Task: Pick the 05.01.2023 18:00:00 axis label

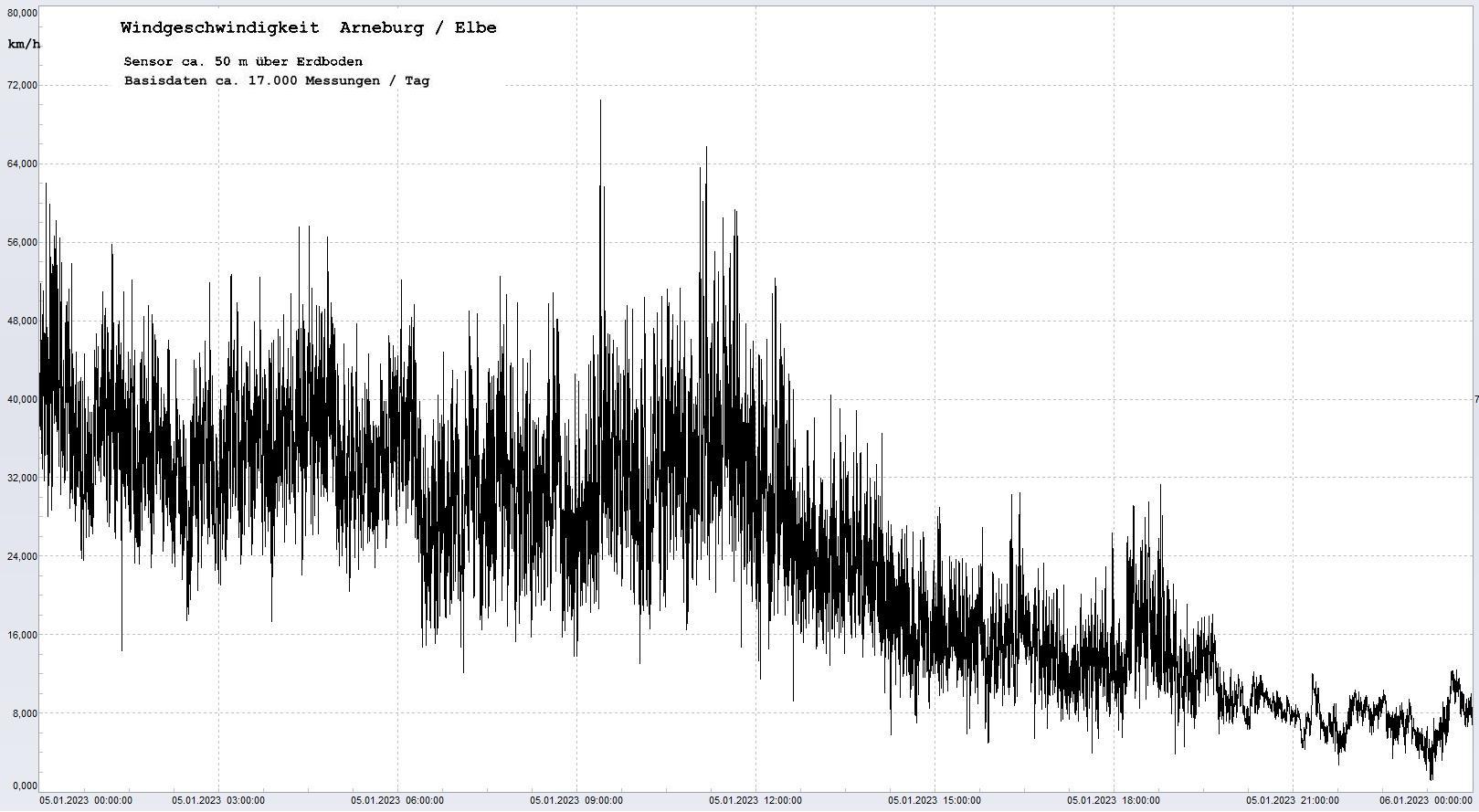Action: click(1114, 801)
